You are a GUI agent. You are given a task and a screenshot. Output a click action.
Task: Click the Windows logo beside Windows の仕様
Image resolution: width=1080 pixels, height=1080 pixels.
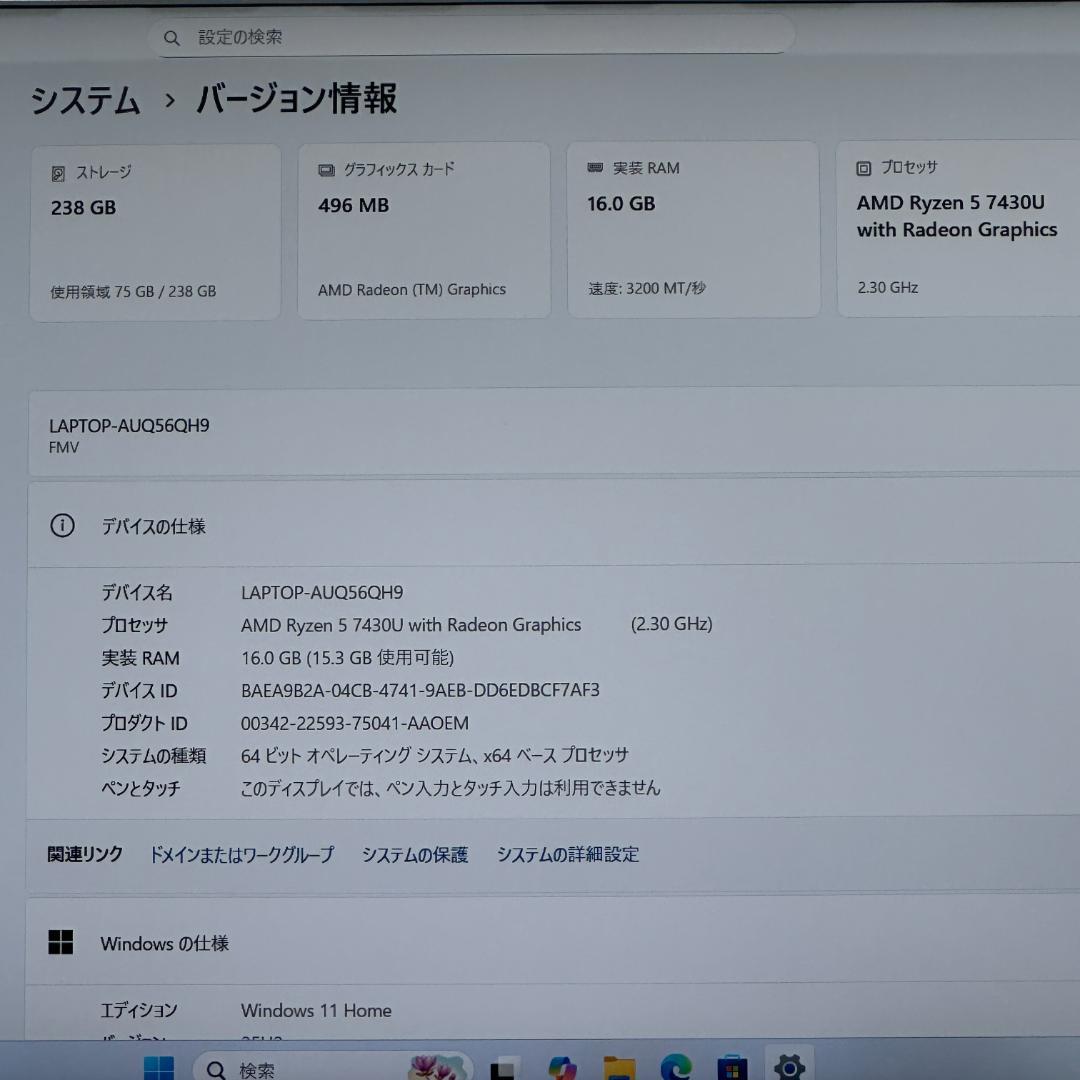click(62, 942)
